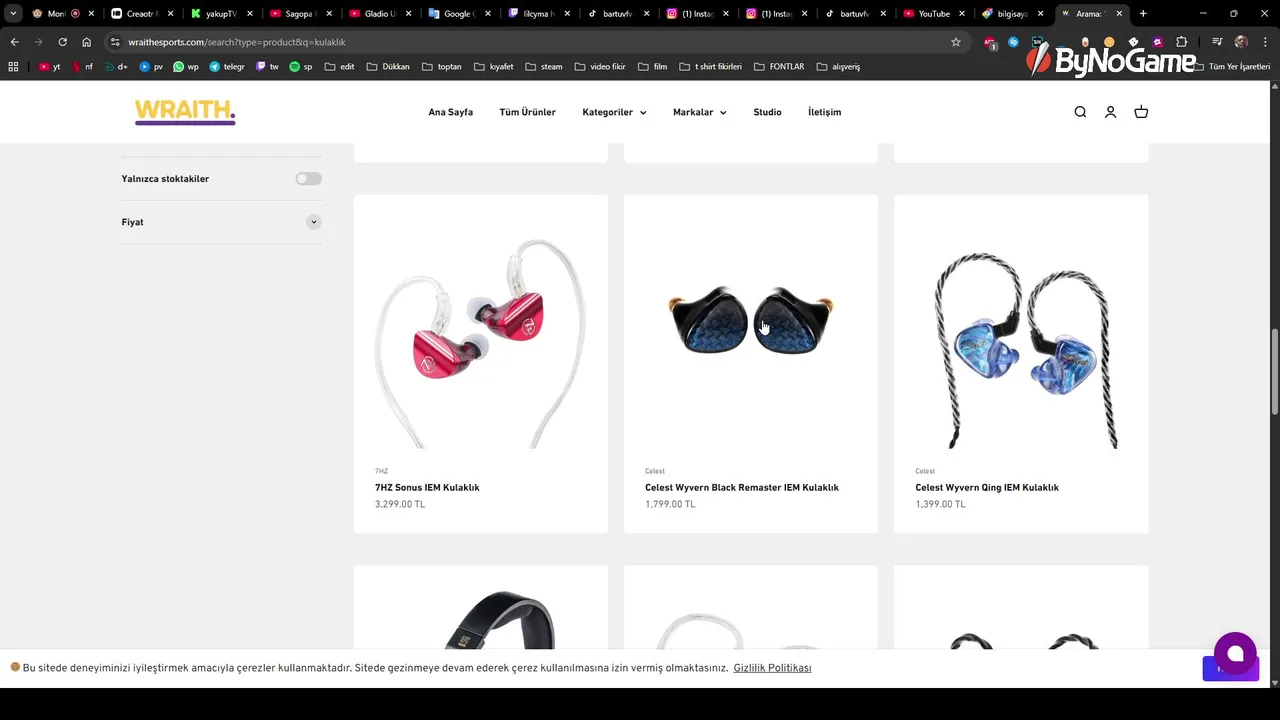Go to browser home page icon
This screenshot has width=1280, height=720.
click(x=86, y=42)
